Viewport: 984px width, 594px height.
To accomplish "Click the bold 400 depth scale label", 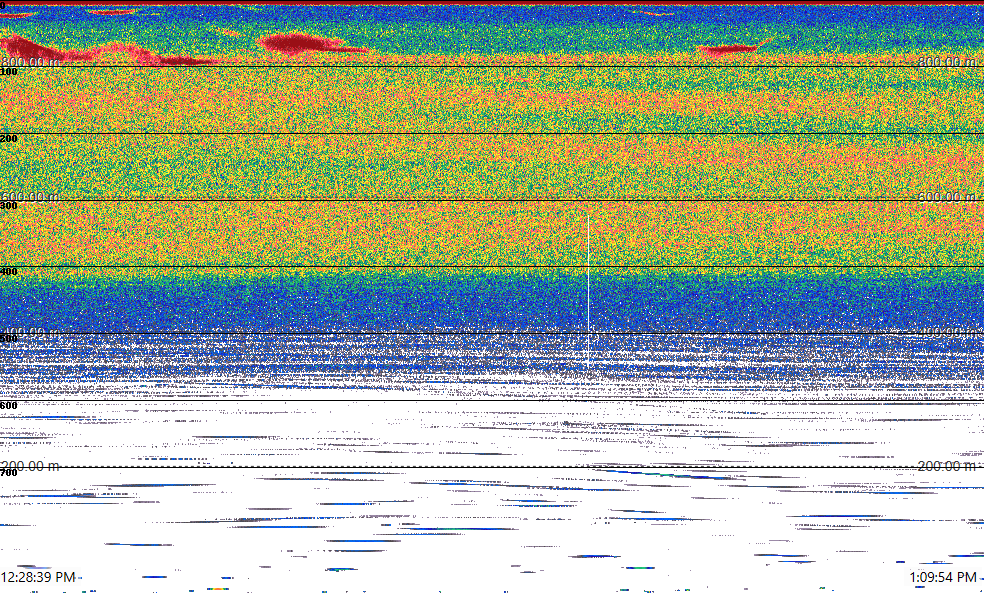I will click(9, 272).
